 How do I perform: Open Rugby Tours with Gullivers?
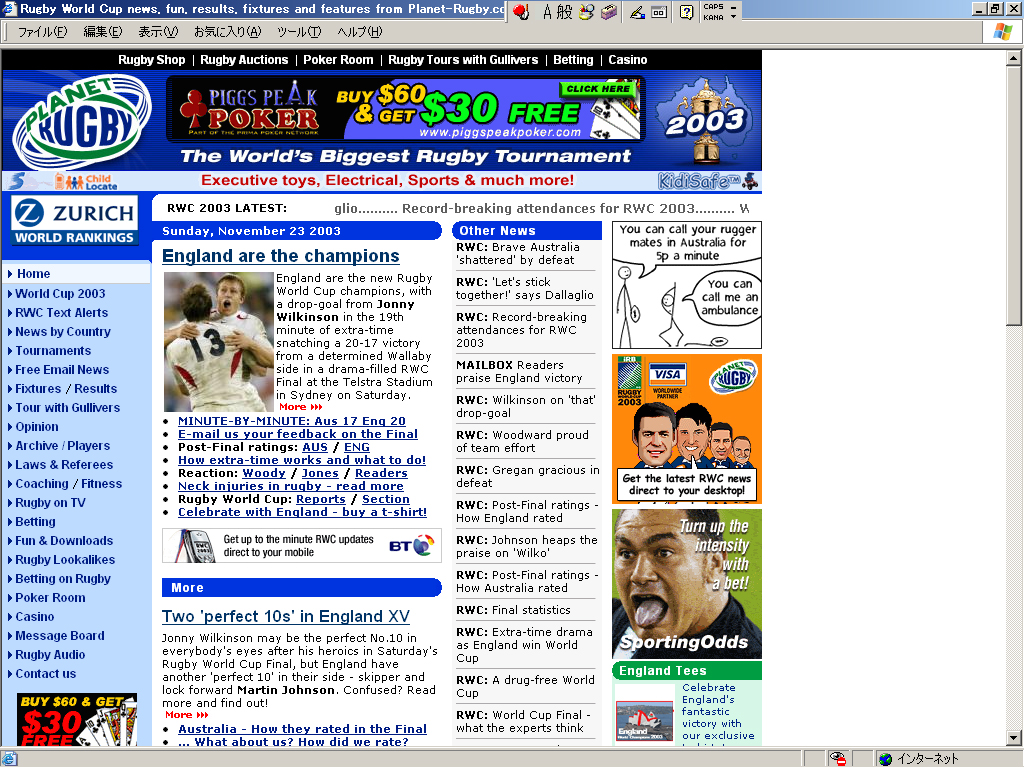(x=463, y=60)
